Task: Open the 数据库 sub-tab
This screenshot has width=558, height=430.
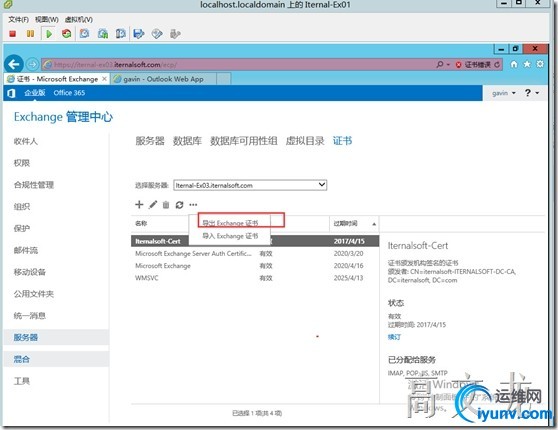Action: click(x=187, y=141)
